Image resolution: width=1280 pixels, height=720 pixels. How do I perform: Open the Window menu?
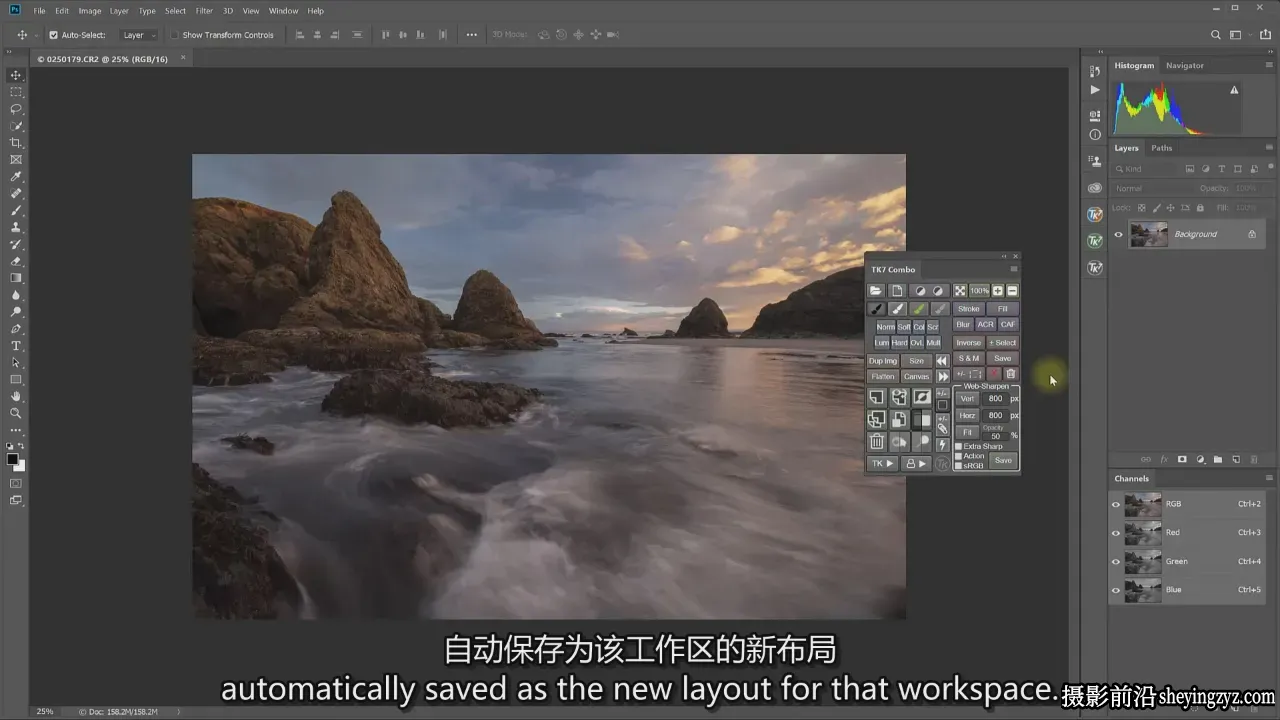point(284,11)
